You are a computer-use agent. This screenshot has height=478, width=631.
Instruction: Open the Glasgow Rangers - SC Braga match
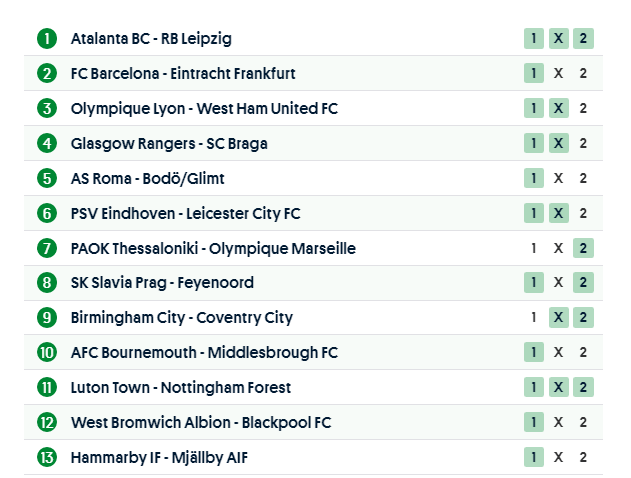point(169,143)
